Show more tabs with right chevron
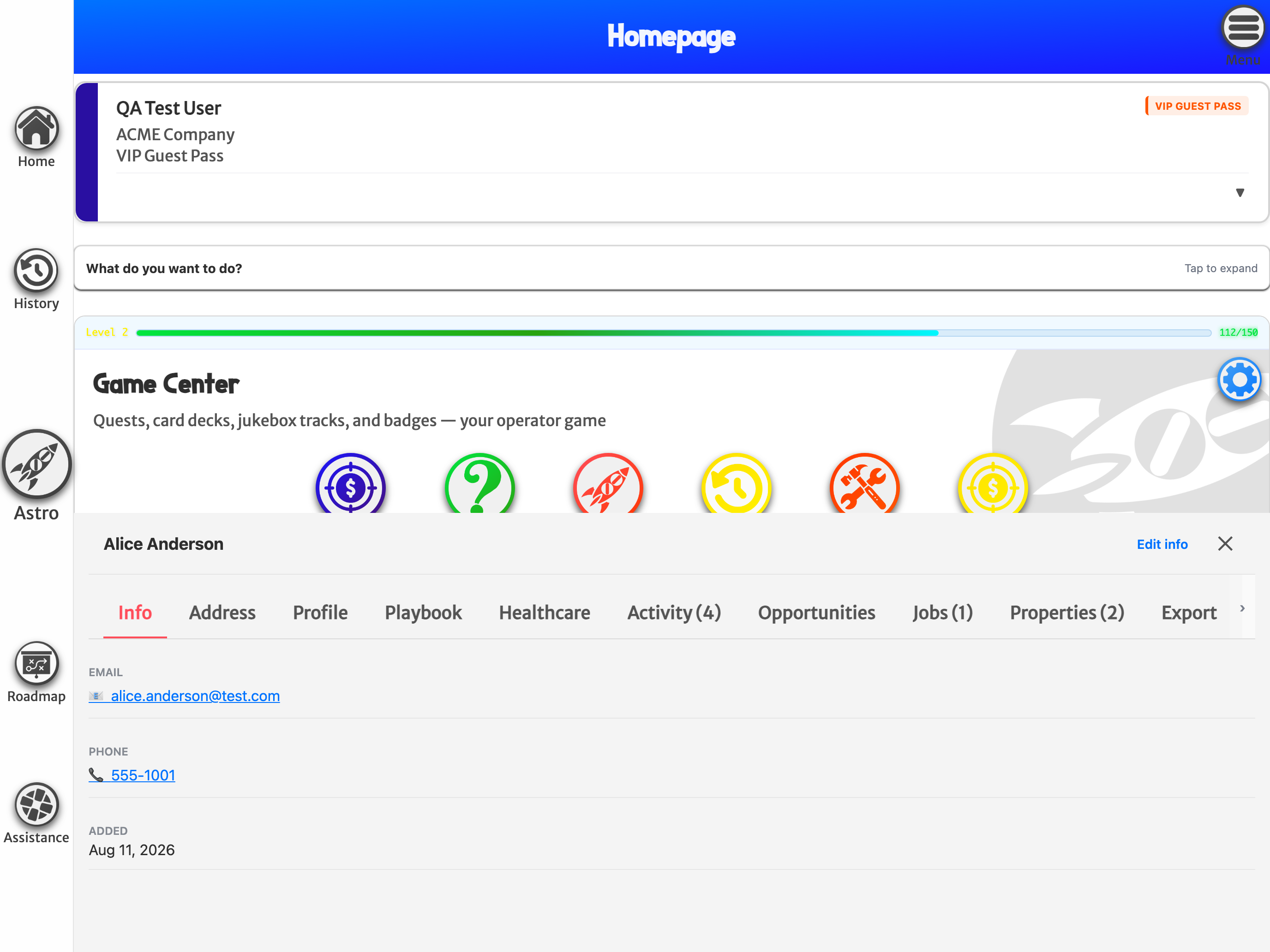Viewport: 1270px width, 952px height. (x=1242, y=608)
